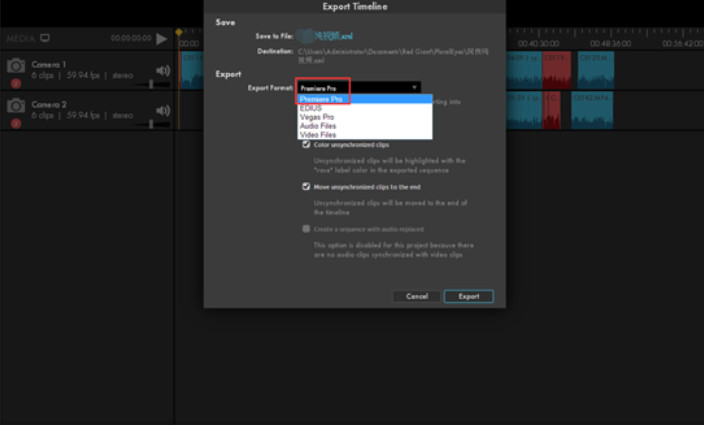Image resolution: width=704 pixels, height=425 pixels.
Task: Choose Audio Files from the format list
Action: [365, 126]
